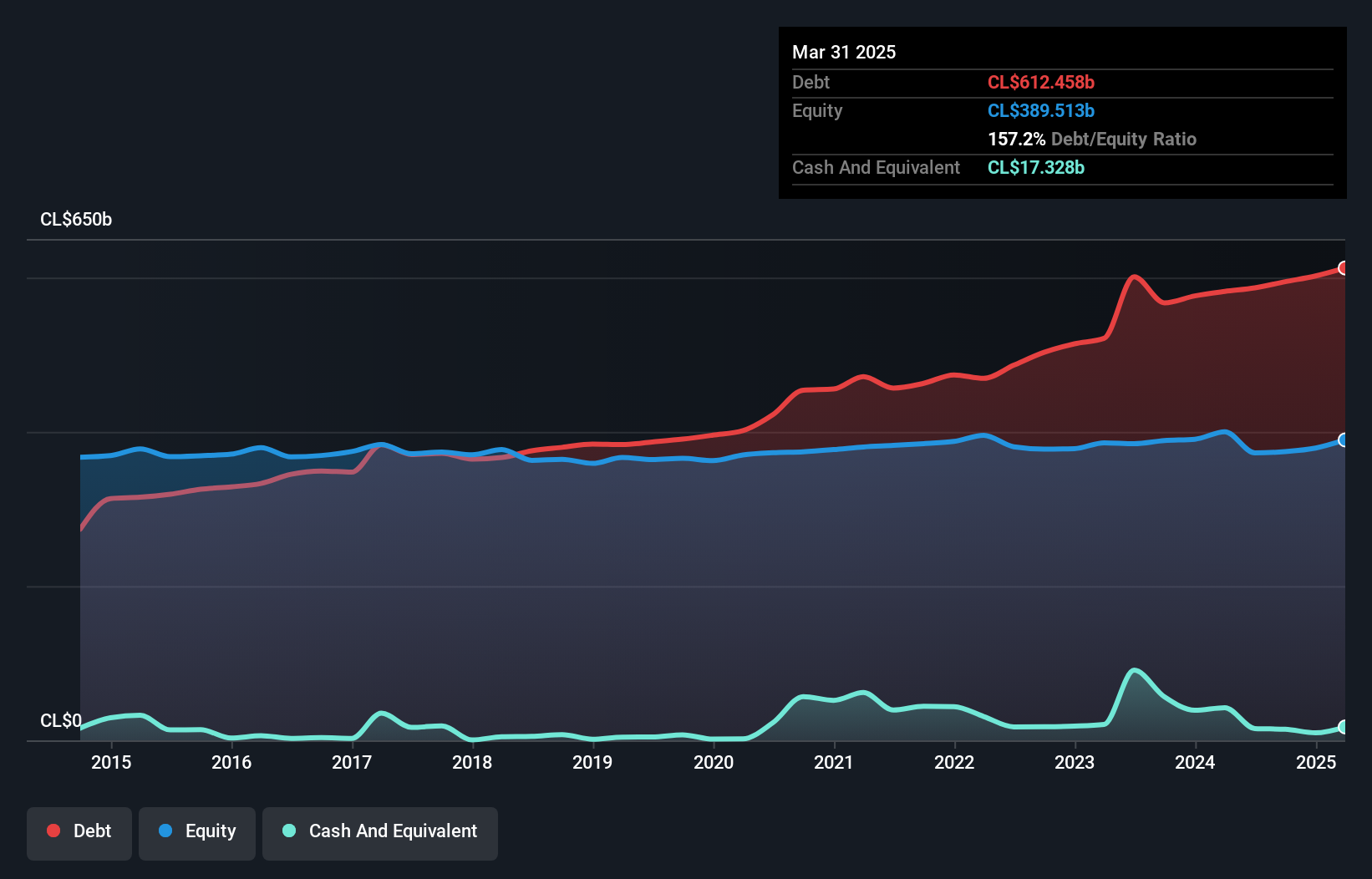Click the 2020 x-axis label

(x=714, y=762)
